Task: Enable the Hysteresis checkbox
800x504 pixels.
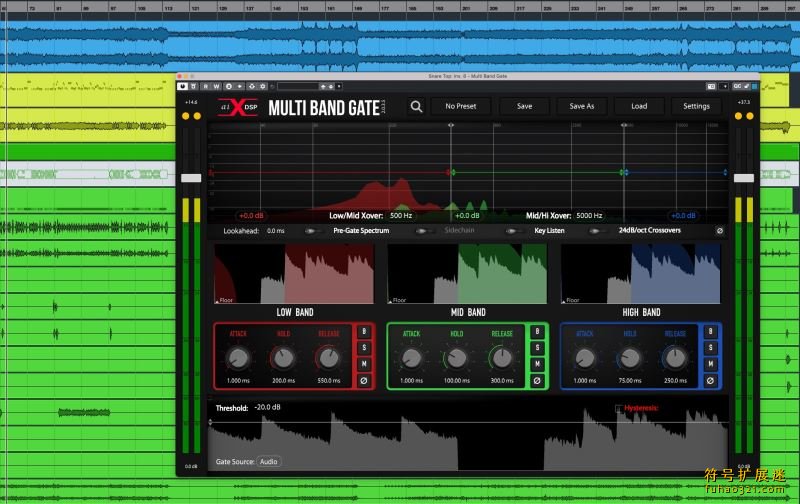Action: click(619, 409)
